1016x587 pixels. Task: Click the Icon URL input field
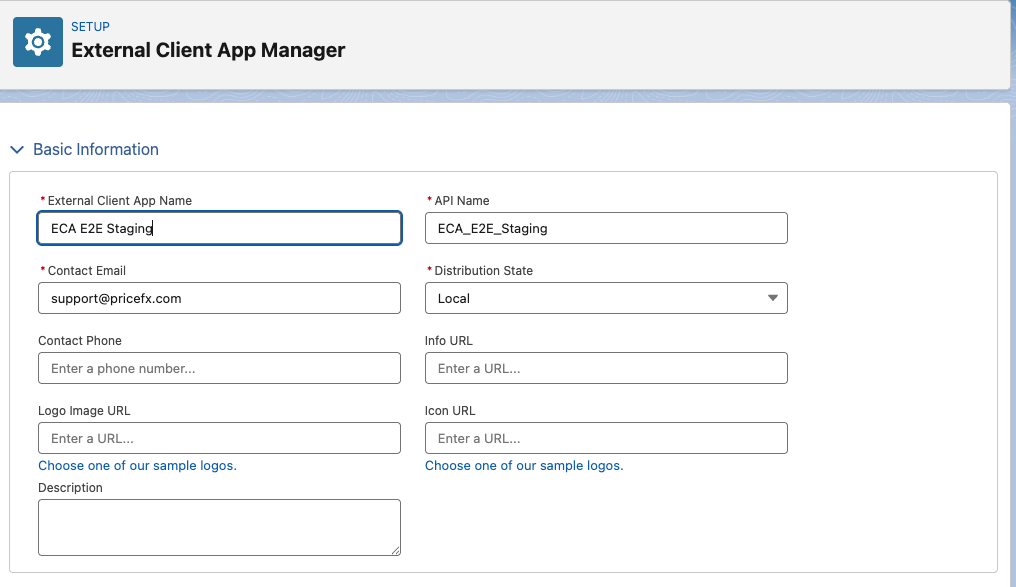pos(606,438)
